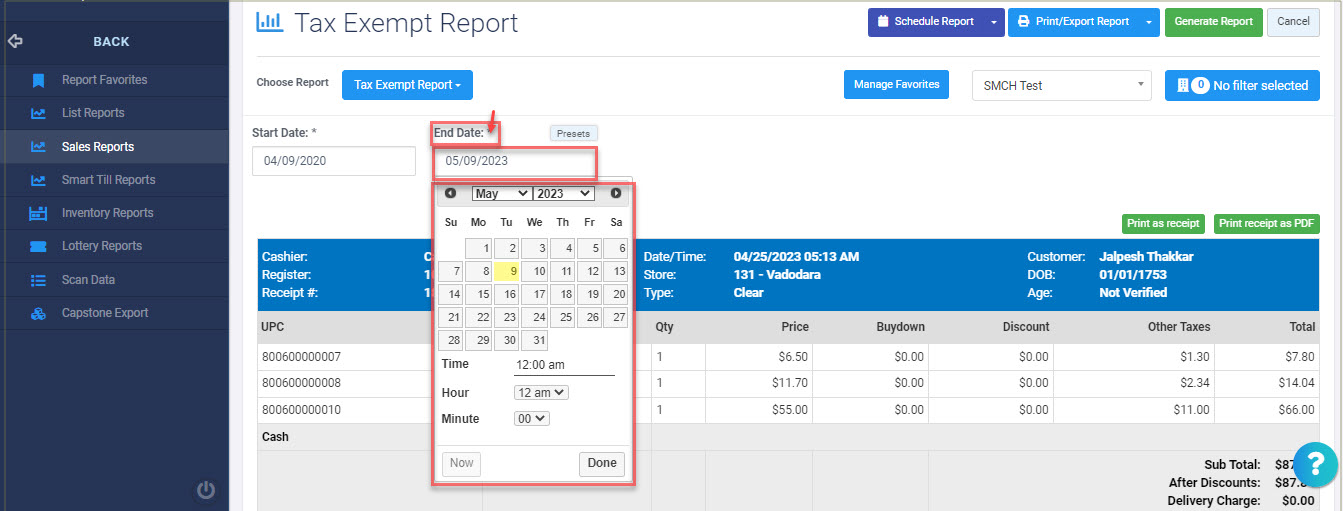Open the Minute dropdown showing 00
Viewport: 1343px width, 511px height.
click(x=532, y=419)
